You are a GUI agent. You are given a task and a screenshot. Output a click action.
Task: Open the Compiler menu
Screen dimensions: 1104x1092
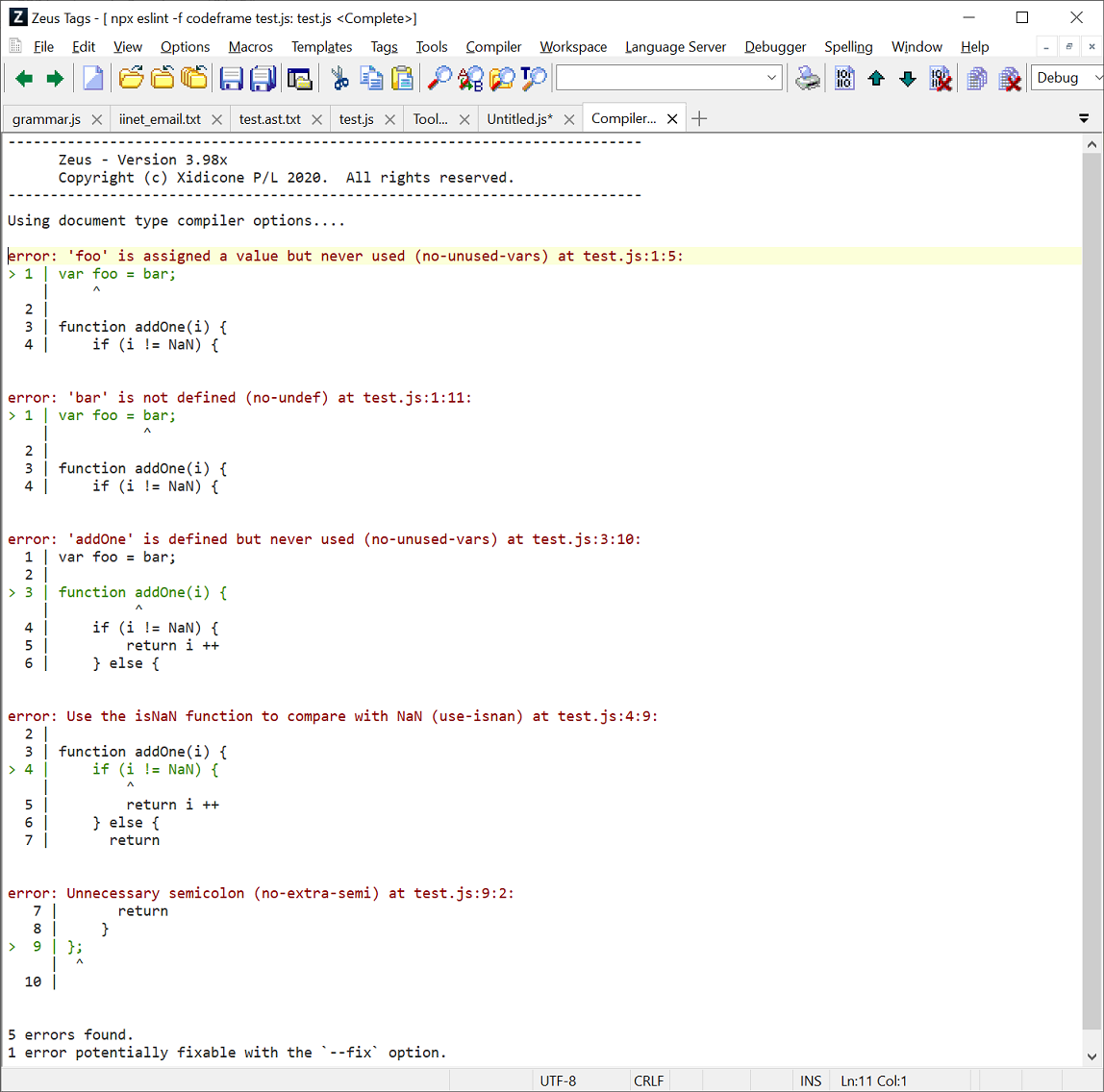493,46
